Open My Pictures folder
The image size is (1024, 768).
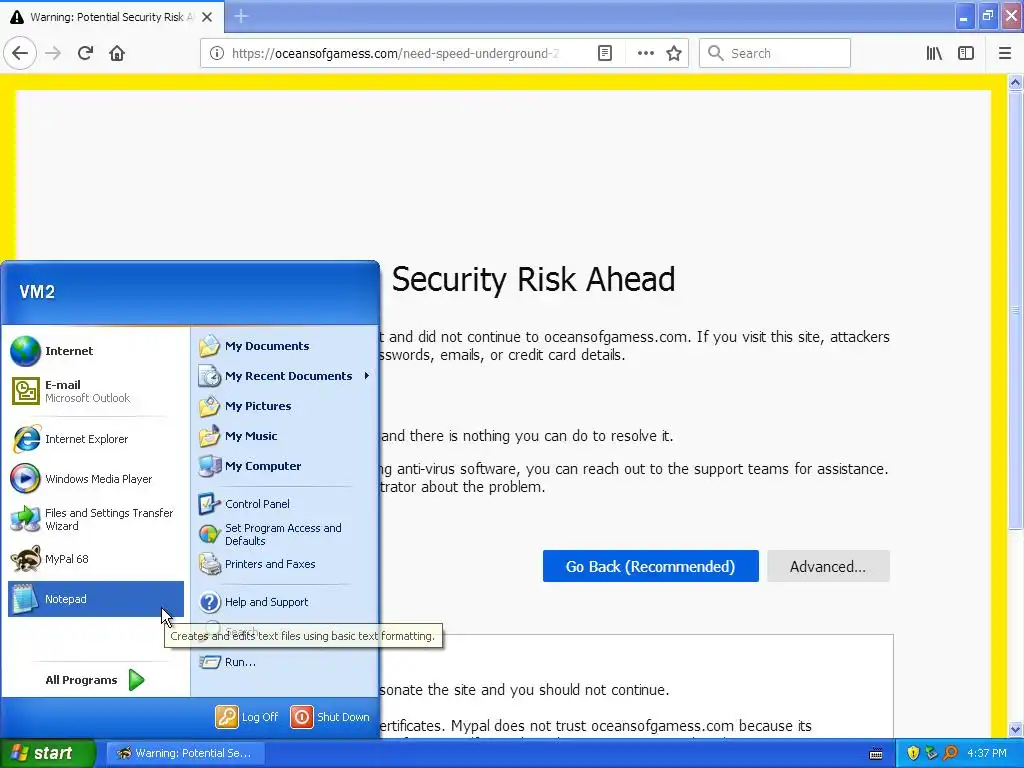point(285,406)
